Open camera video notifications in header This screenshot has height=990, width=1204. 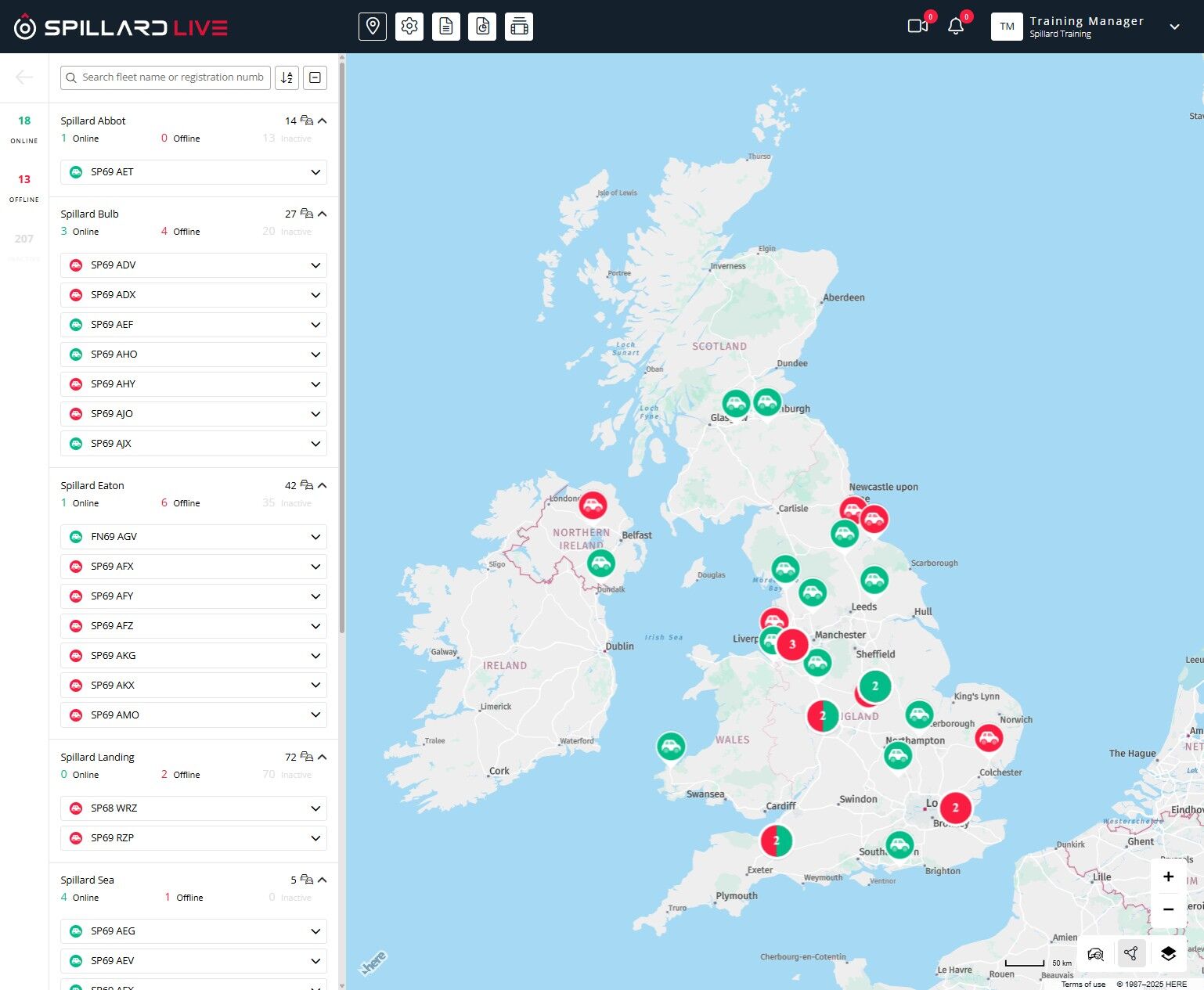pos(918,26)
